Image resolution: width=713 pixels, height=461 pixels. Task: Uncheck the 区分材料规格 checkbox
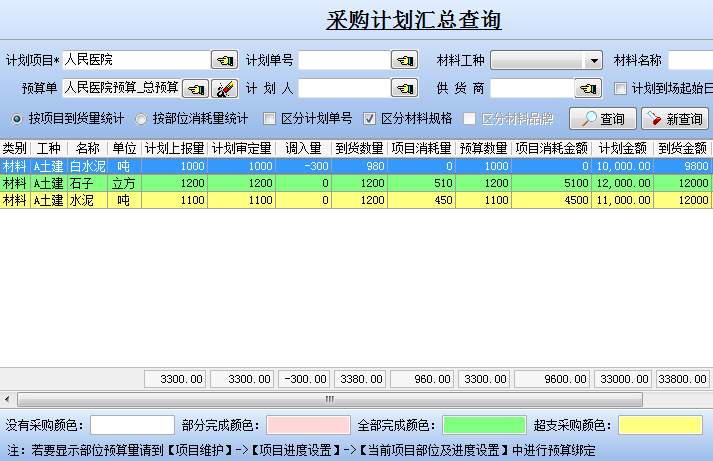pyautogui.click(x=369, y=119)
